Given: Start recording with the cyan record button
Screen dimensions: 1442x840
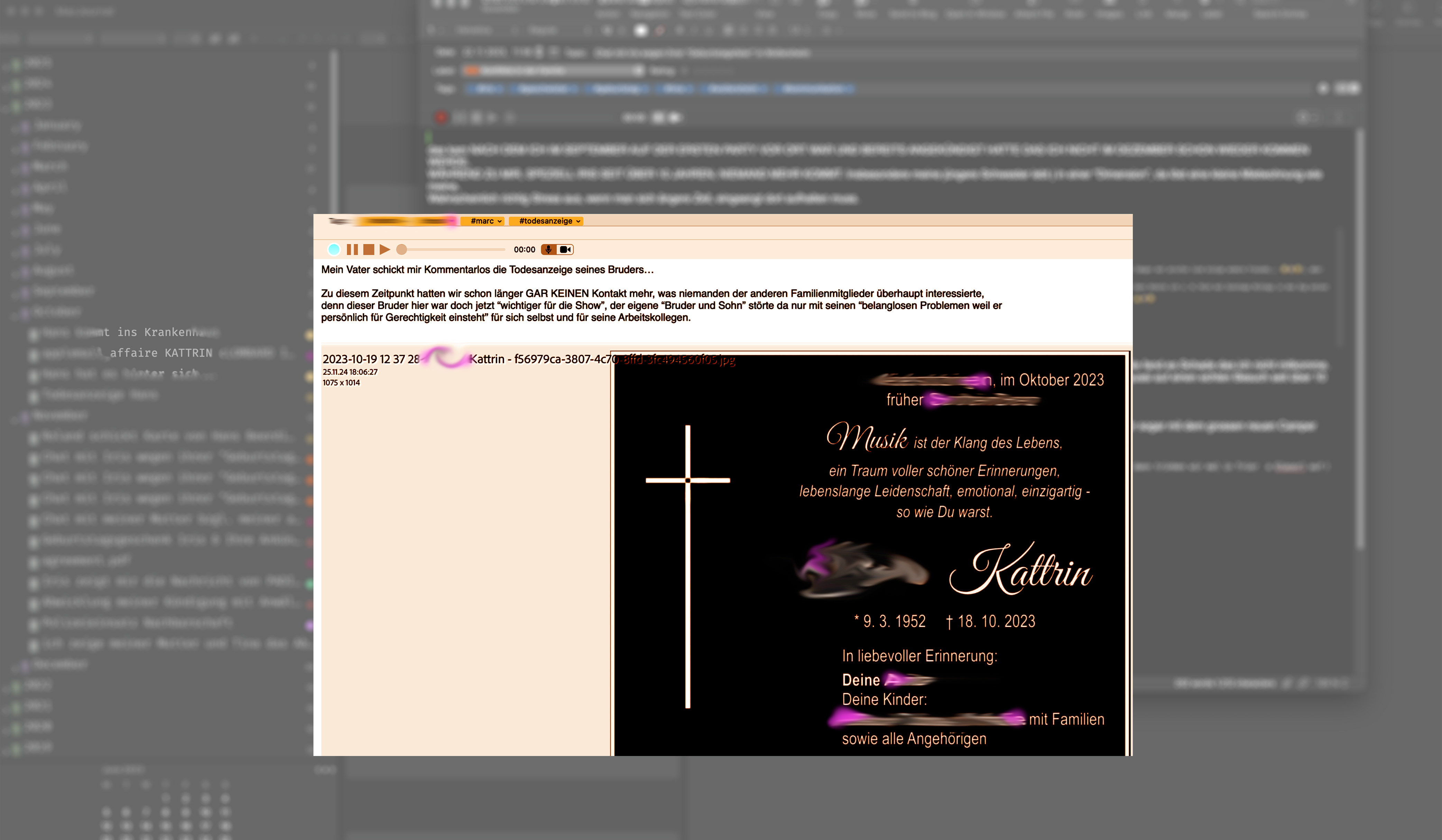Looking at the screenshot, I should pyautogui.click(x=334, y=250).
